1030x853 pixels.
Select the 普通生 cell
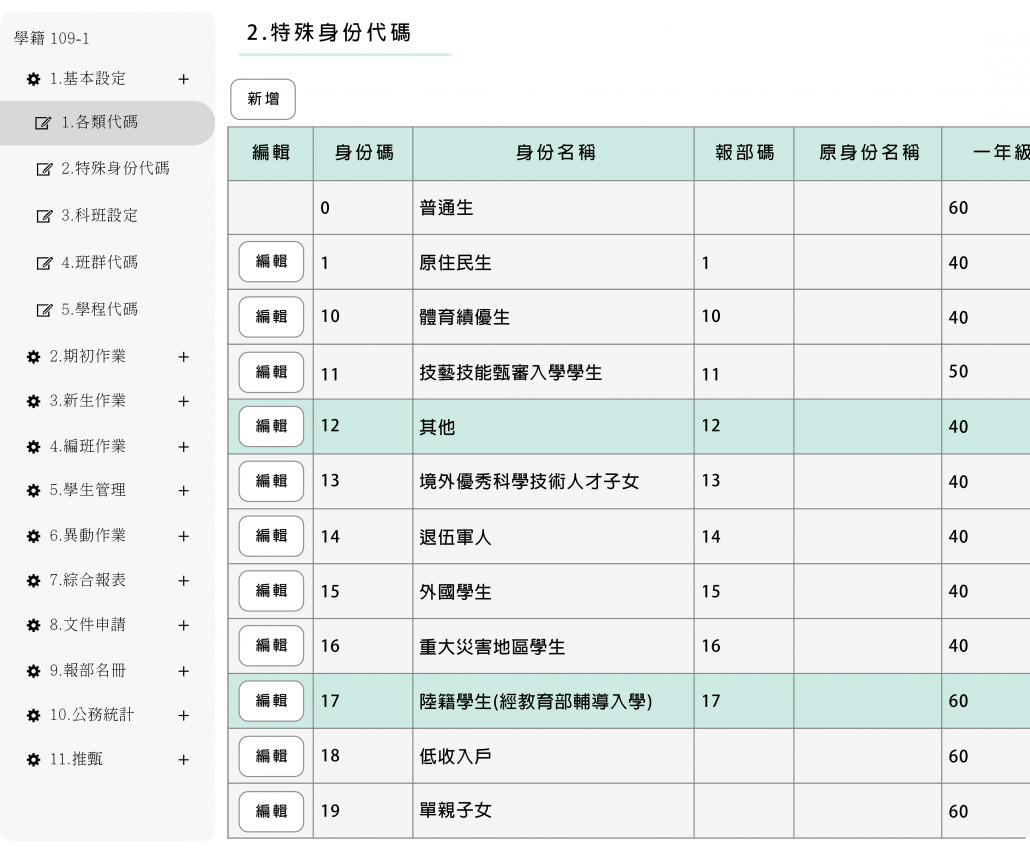point(554,208)
